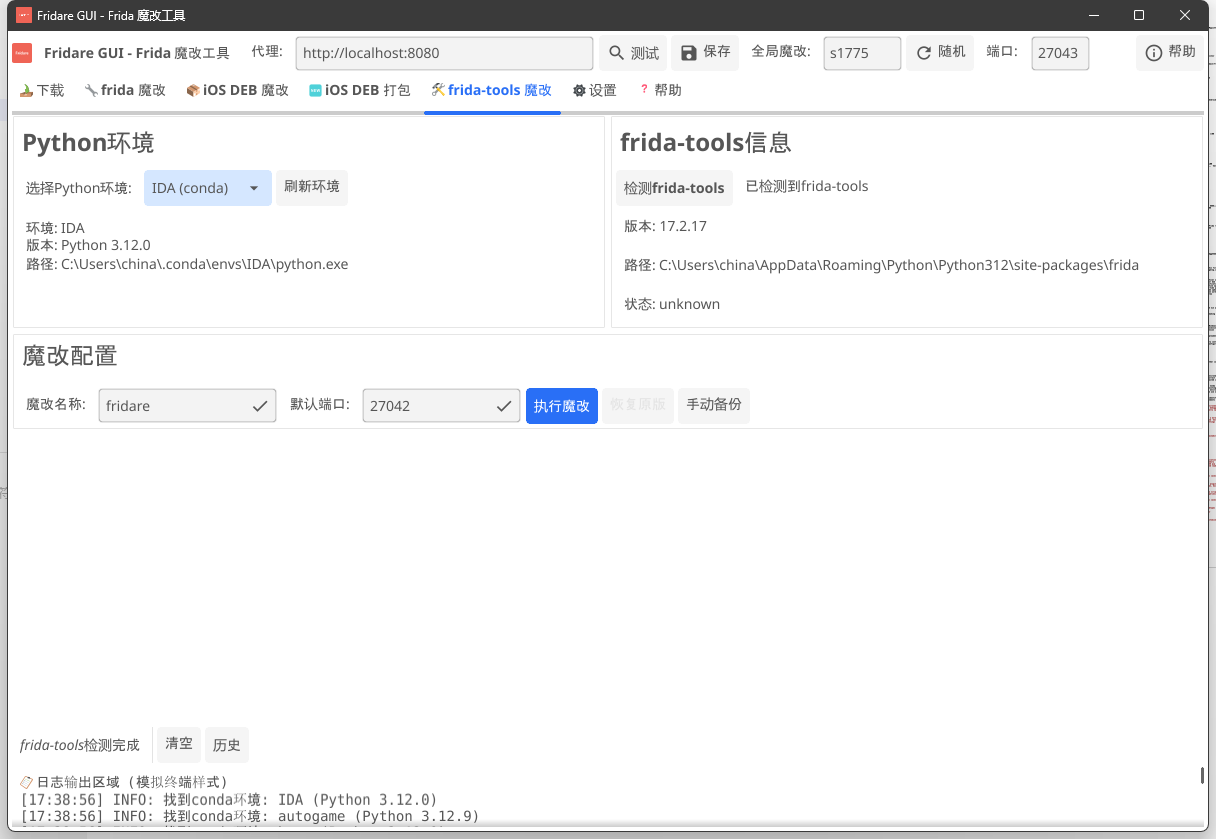Switch to the iOS DEB 打包 tab
This screenshot has width=1216, height=839.
359,90
